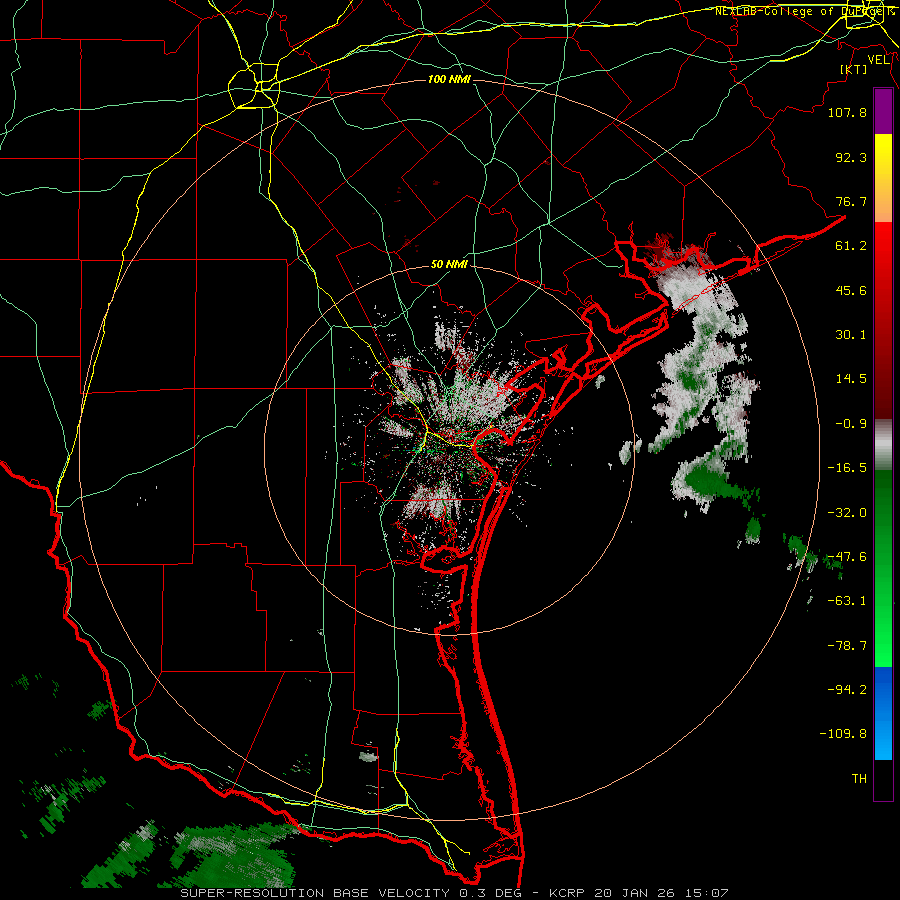
Task: Click the KCRP station identifier in the caption
Action: coord(569,893)
